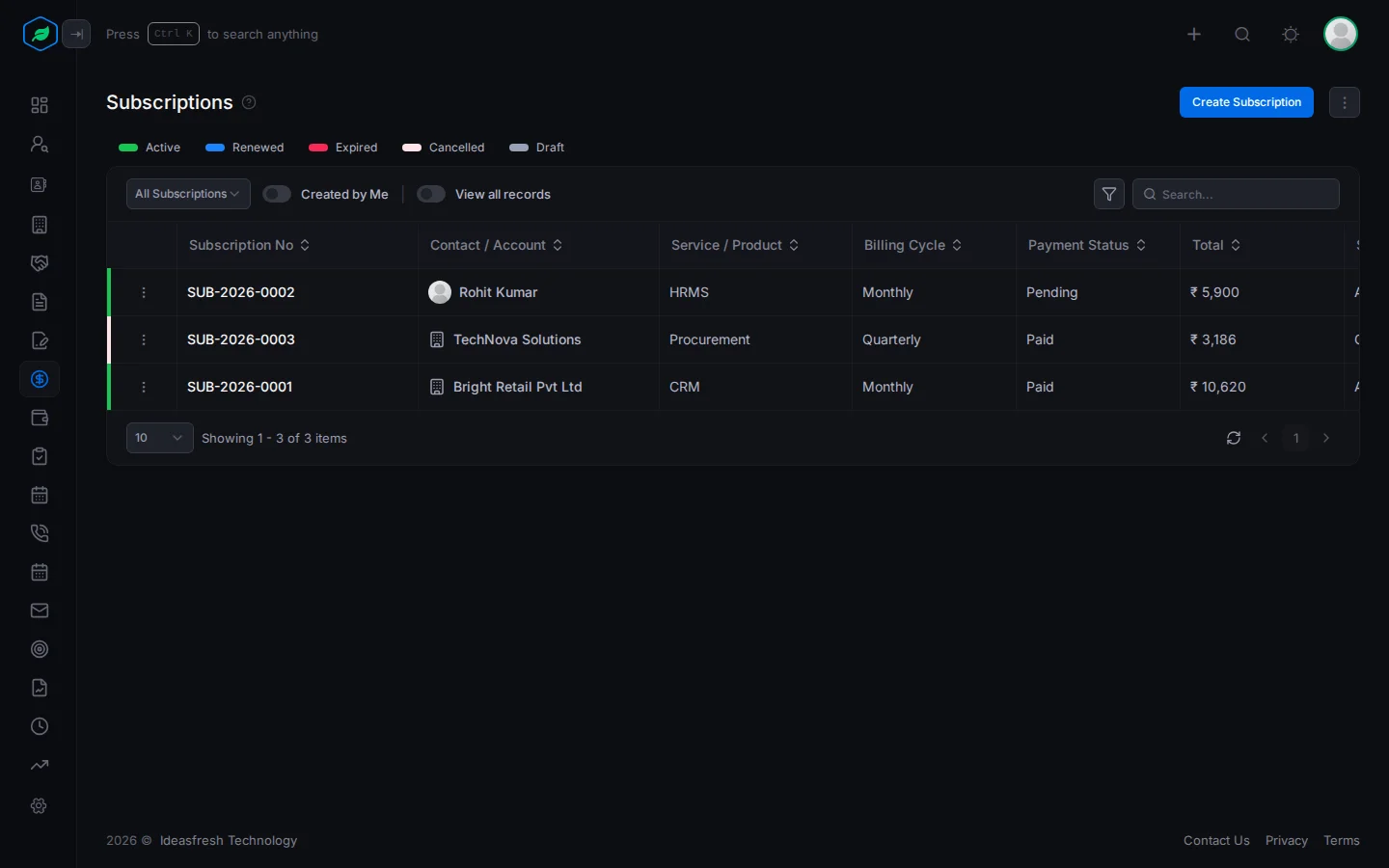Screen dimensions: 1389x868
Task: Open the building accounts icon in sidebar
Action: click(40, 225)
